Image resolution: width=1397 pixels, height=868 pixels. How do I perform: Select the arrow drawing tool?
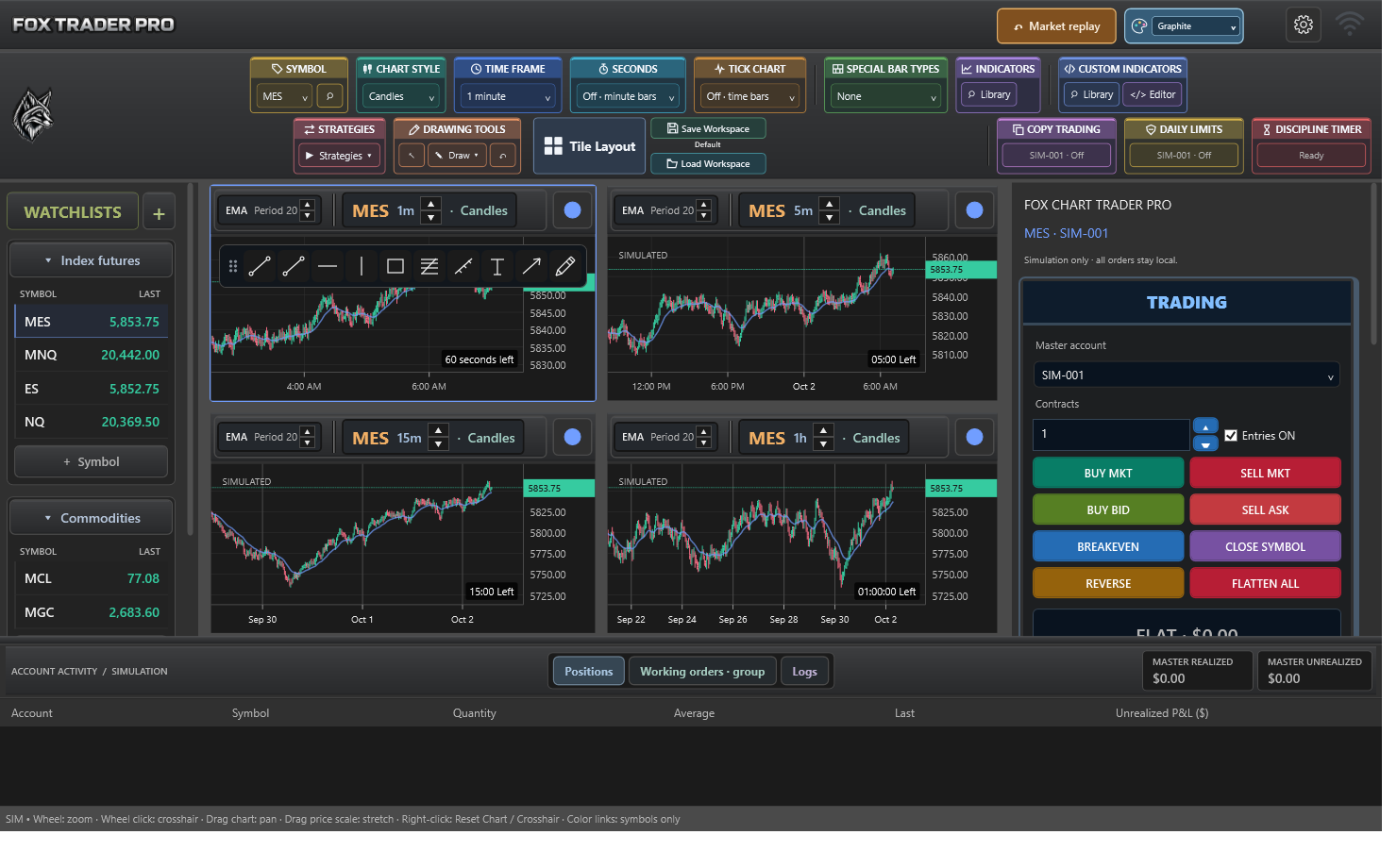pyautogui.click(x=531, y=267)
